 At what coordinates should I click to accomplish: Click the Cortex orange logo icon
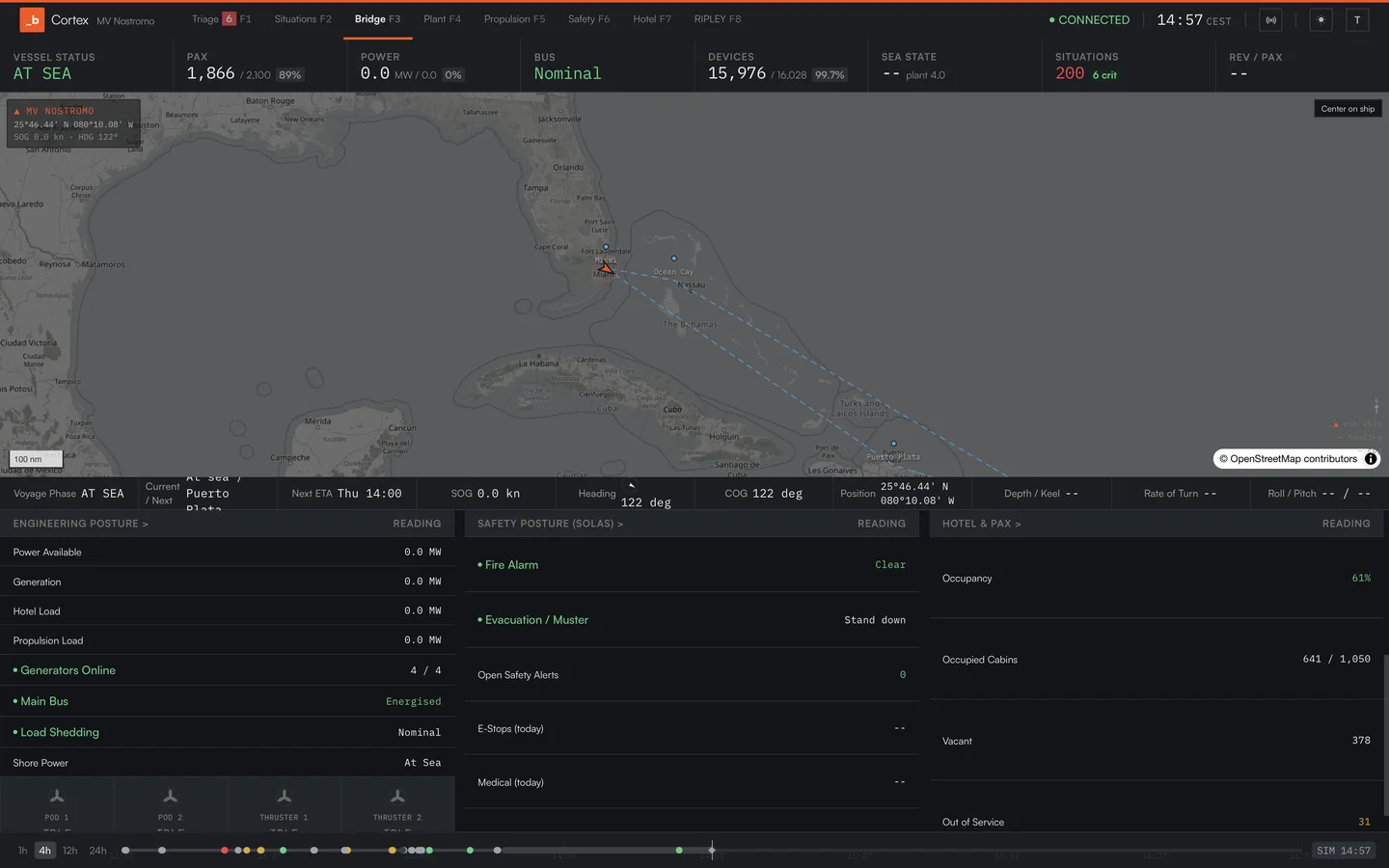31,19
